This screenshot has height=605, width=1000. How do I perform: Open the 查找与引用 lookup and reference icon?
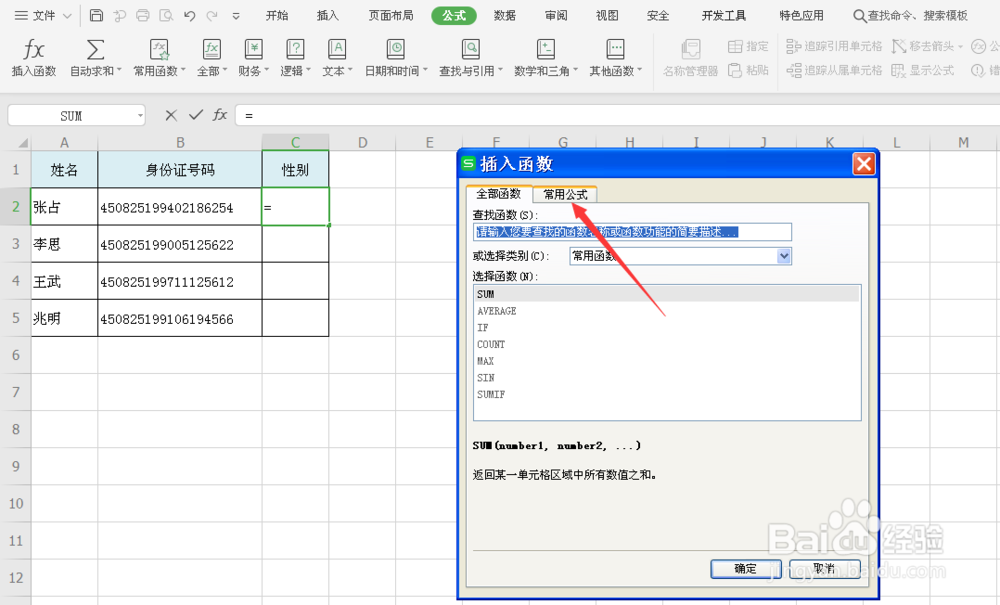coord(470,50)
